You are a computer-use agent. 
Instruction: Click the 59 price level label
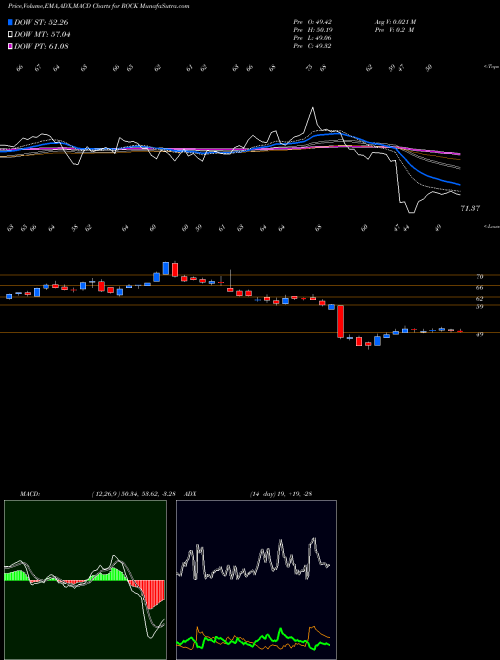pos(479,306)
